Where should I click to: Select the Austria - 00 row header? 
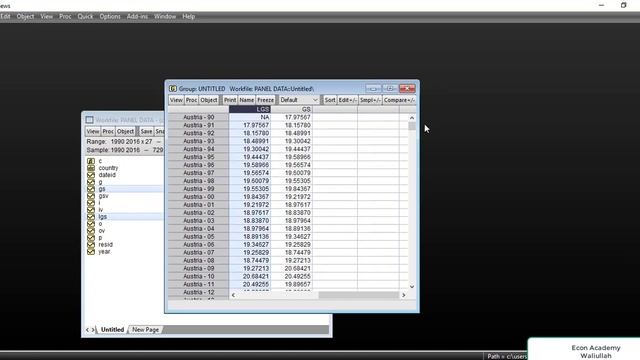(x=198, y=197)
